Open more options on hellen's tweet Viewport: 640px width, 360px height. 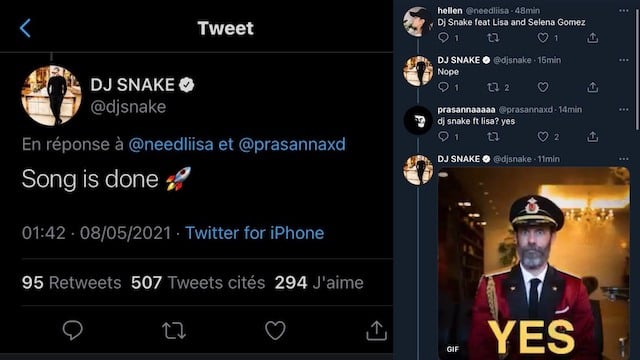(624, 11)
